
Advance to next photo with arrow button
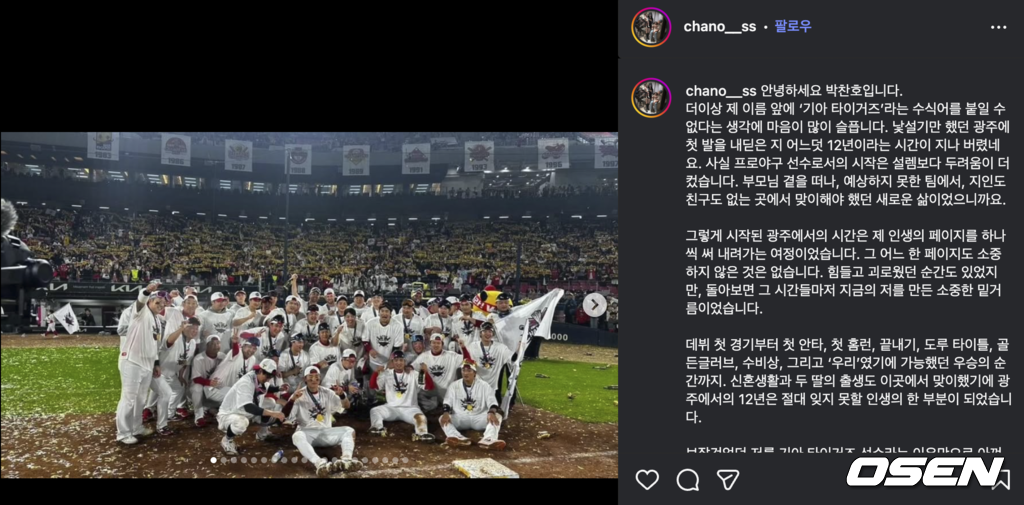tap(594, 305)
